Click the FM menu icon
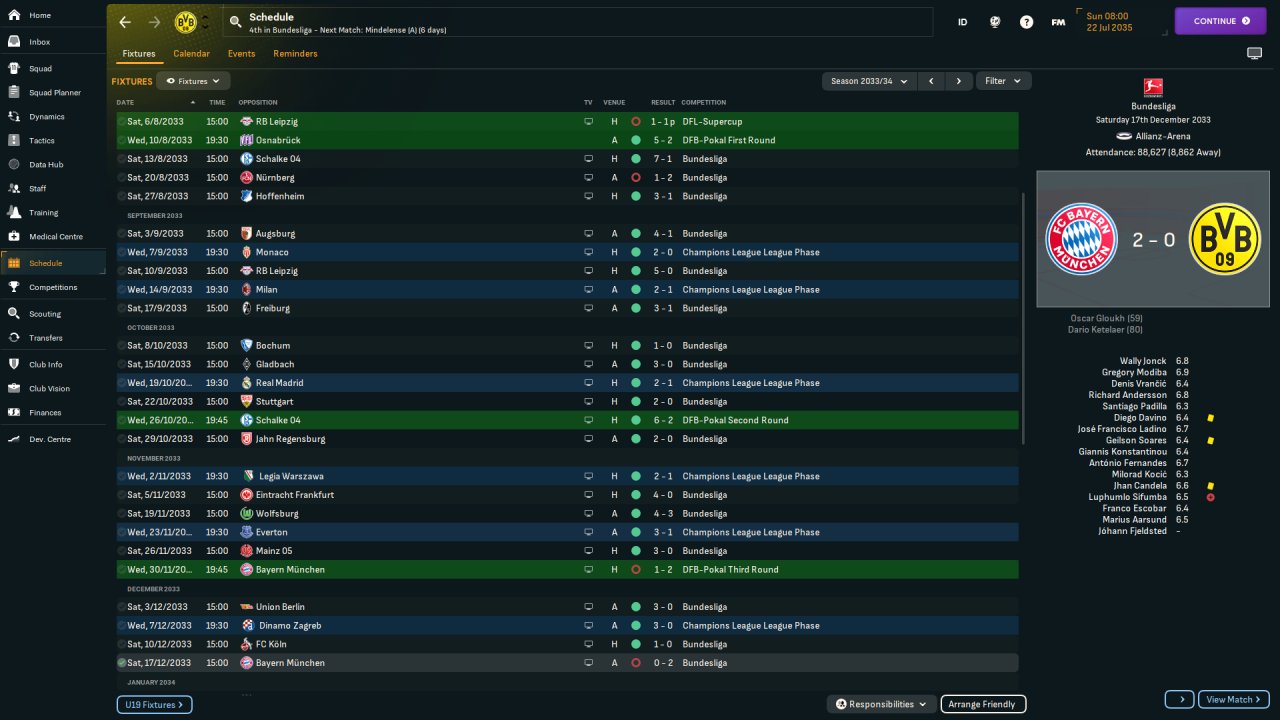This screenshot has height=720, width=1280. pyautogui.click(x=1058, y=21)
